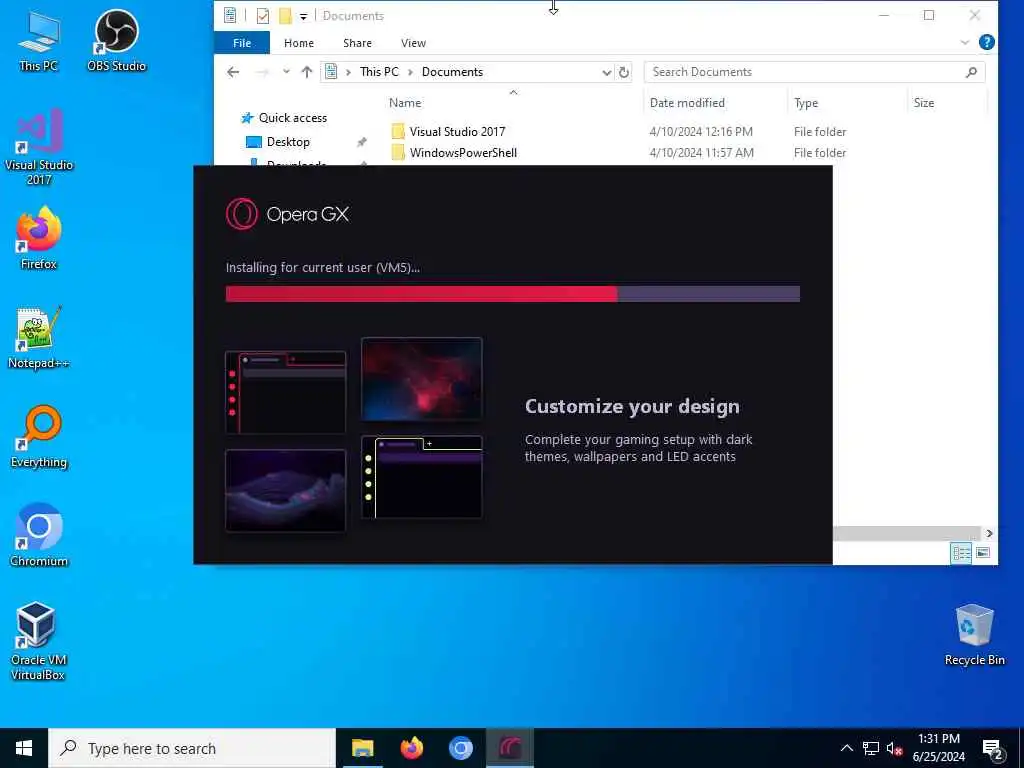
Task: Open the Recycle Bin
Action: (974, 635)
